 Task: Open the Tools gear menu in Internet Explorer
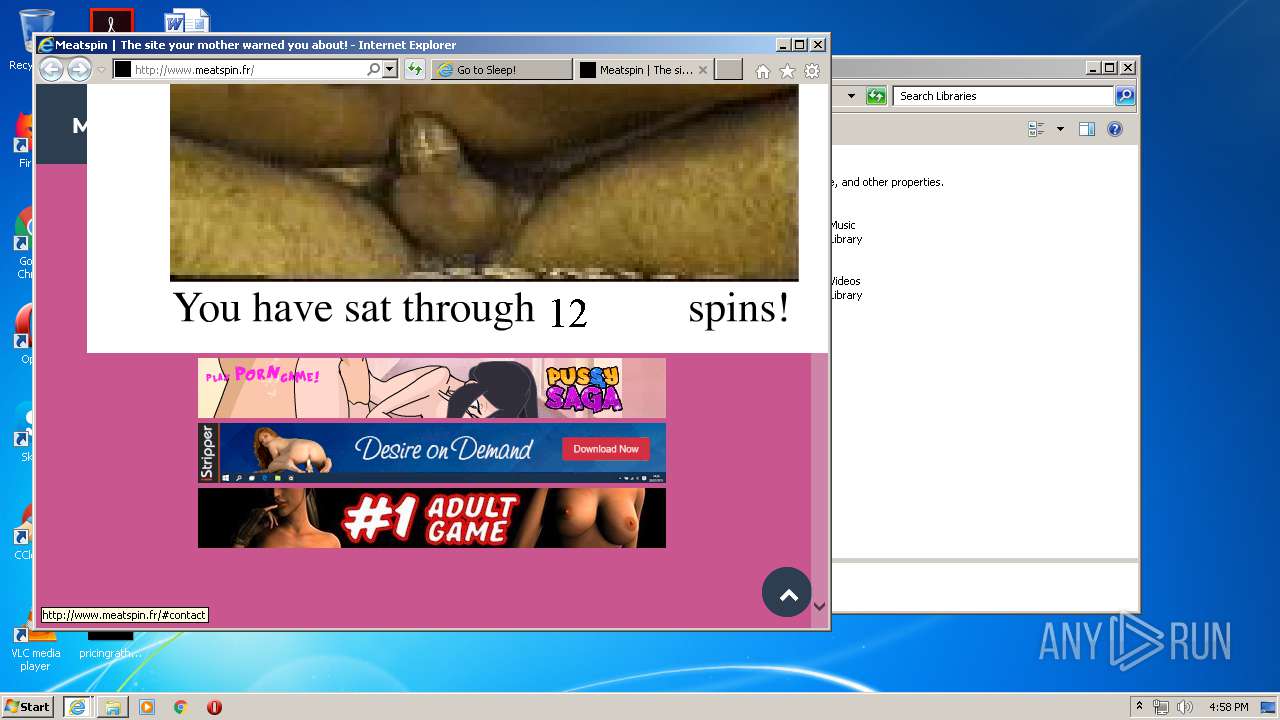click(x=812, y=71)
